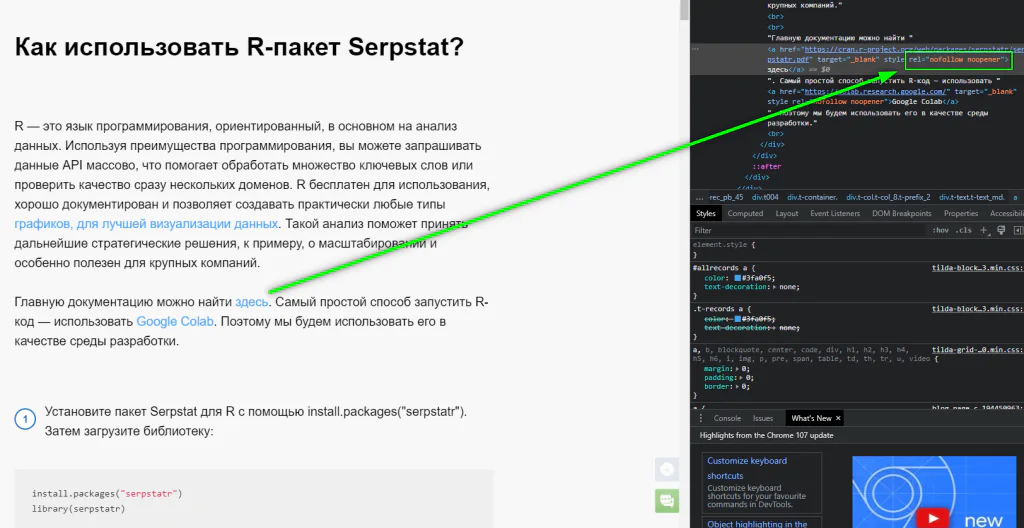Screen dimensions: 1024x528
Task: Open color picker for #allrecords a color swatch
Action: click(x=738, y=278)
